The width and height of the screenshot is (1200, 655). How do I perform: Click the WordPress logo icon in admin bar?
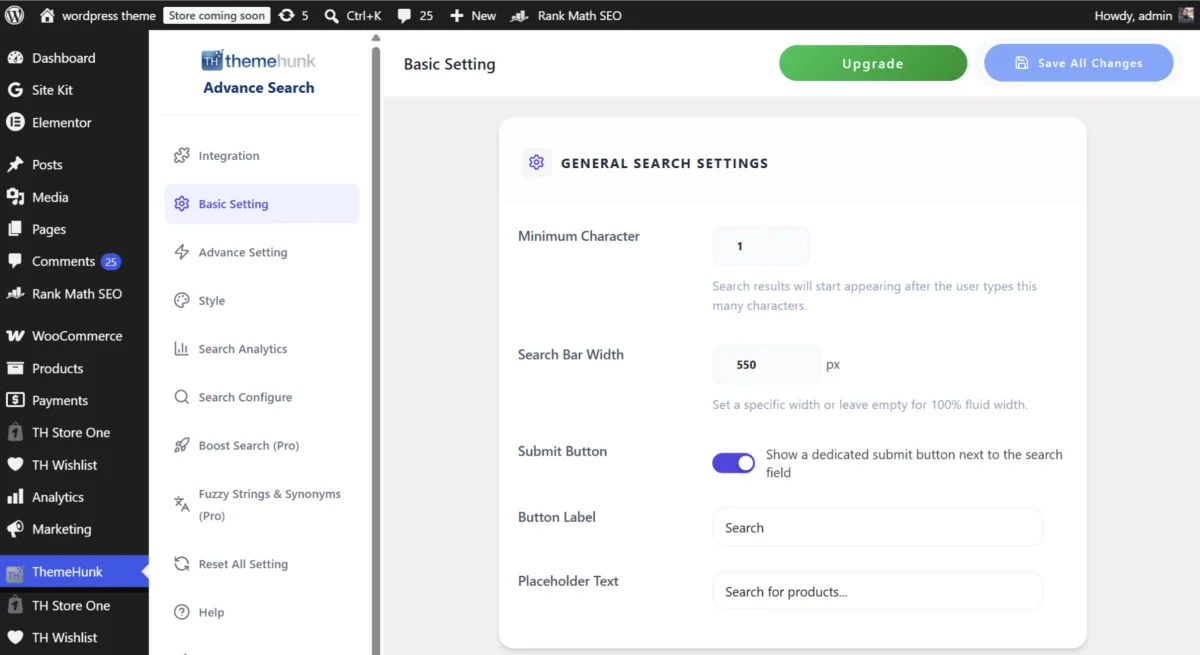coord(15,16)
